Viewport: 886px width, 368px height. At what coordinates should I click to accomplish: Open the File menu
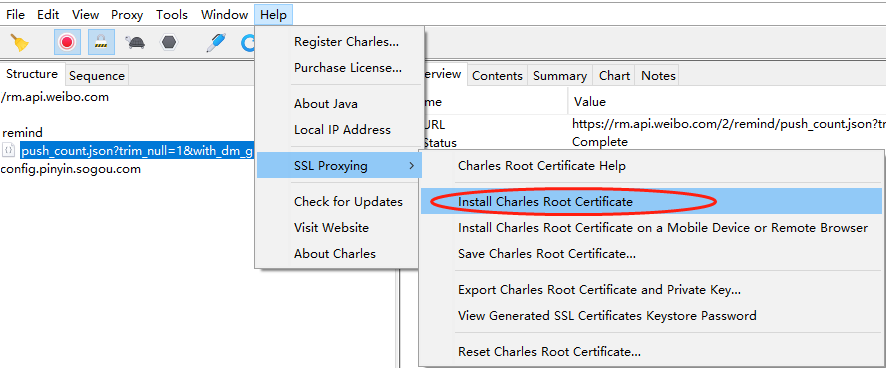[x=15, y=15]
